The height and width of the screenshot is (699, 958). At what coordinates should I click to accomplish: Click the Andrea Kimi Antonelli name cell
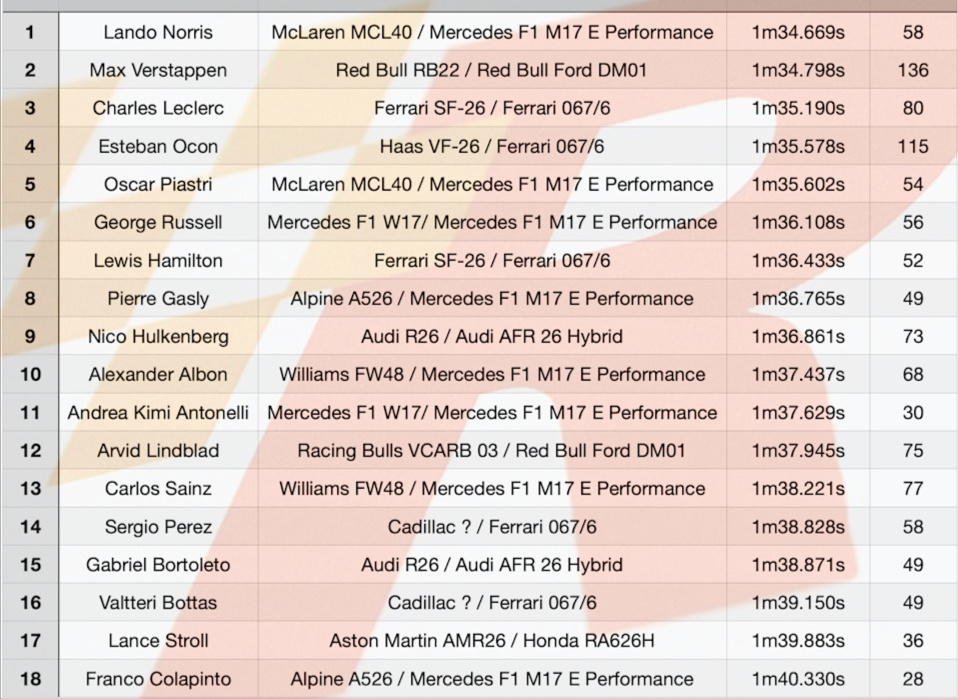tap(158, 412)
